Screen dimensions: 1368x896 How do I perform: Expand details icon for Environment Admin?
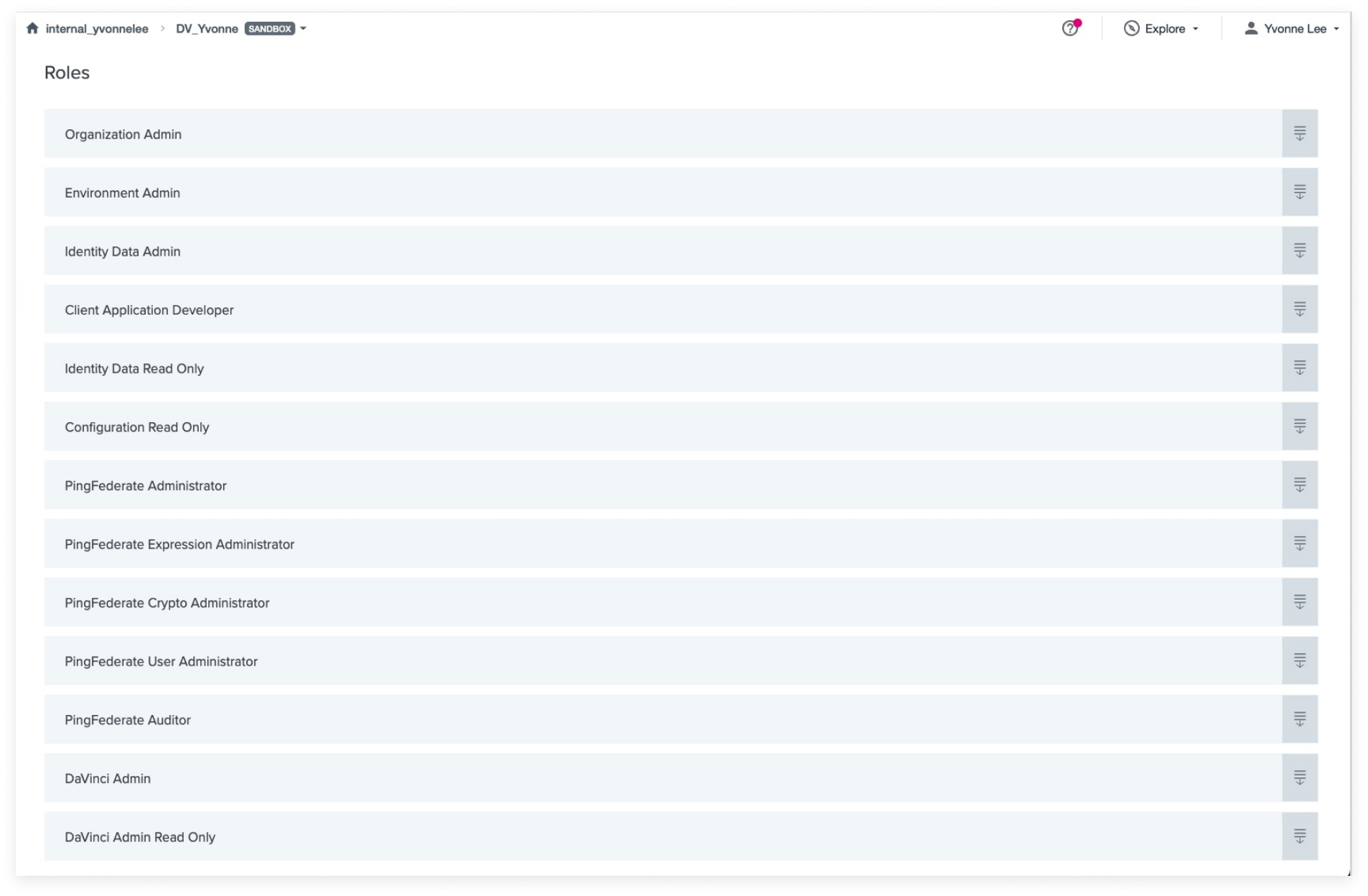1299,192
